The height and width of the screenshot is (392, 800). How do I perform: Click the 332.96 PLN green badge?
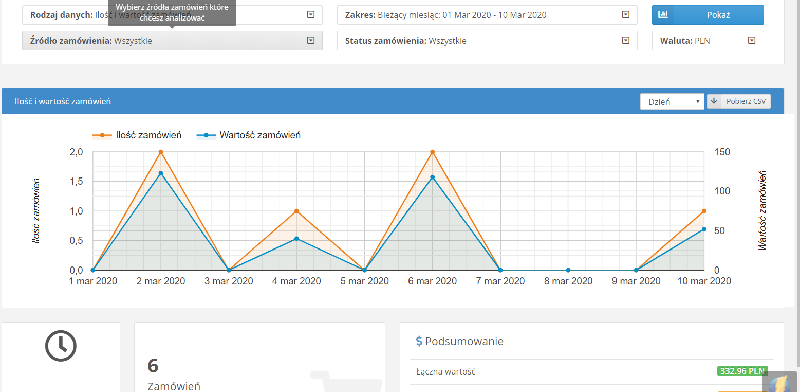click(742, 371)
